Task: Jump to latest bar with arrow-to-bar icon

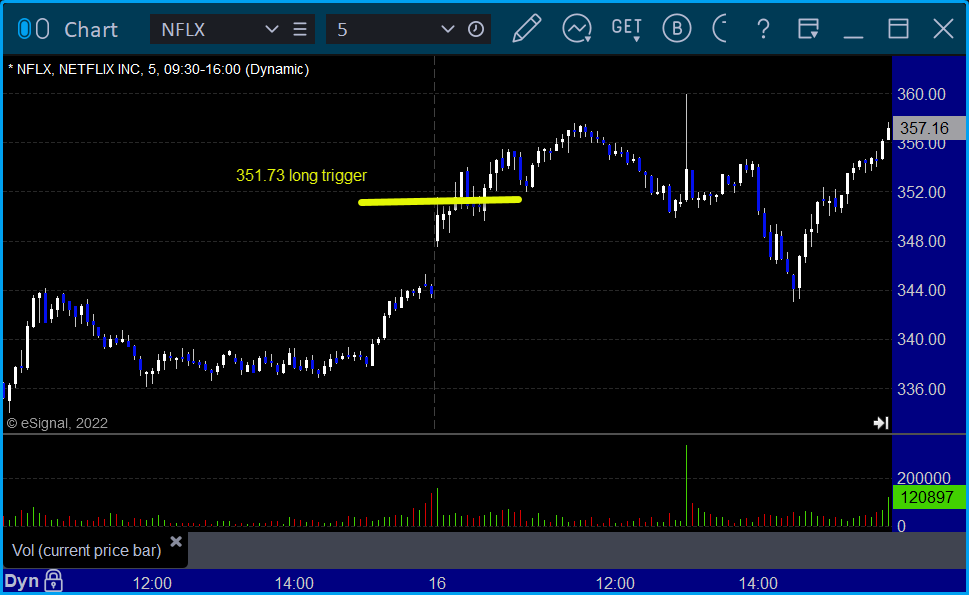Action: [881, 423]
